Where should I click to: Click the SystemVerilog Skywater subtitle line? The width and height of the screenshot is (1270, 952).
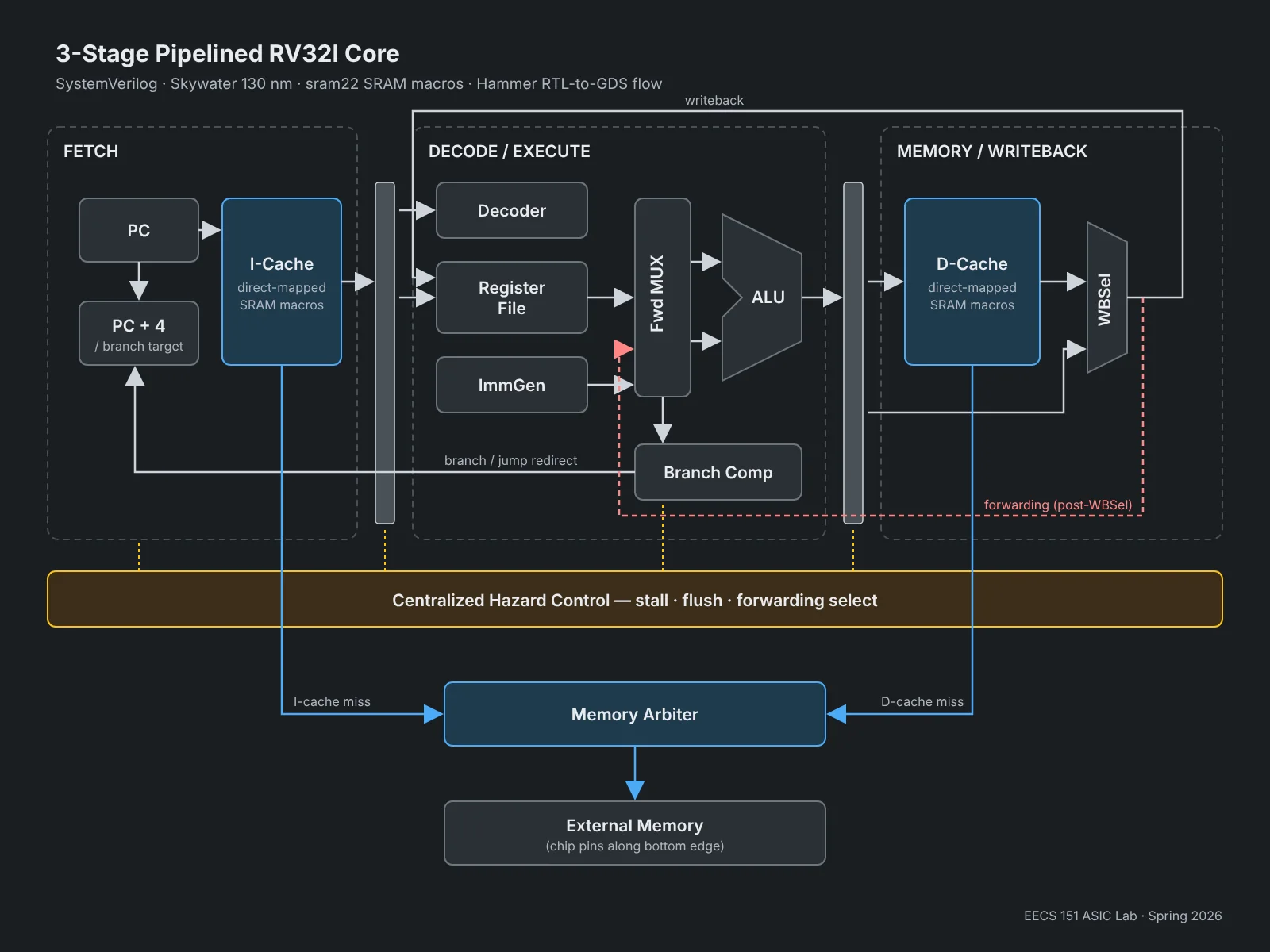[359, 84]
